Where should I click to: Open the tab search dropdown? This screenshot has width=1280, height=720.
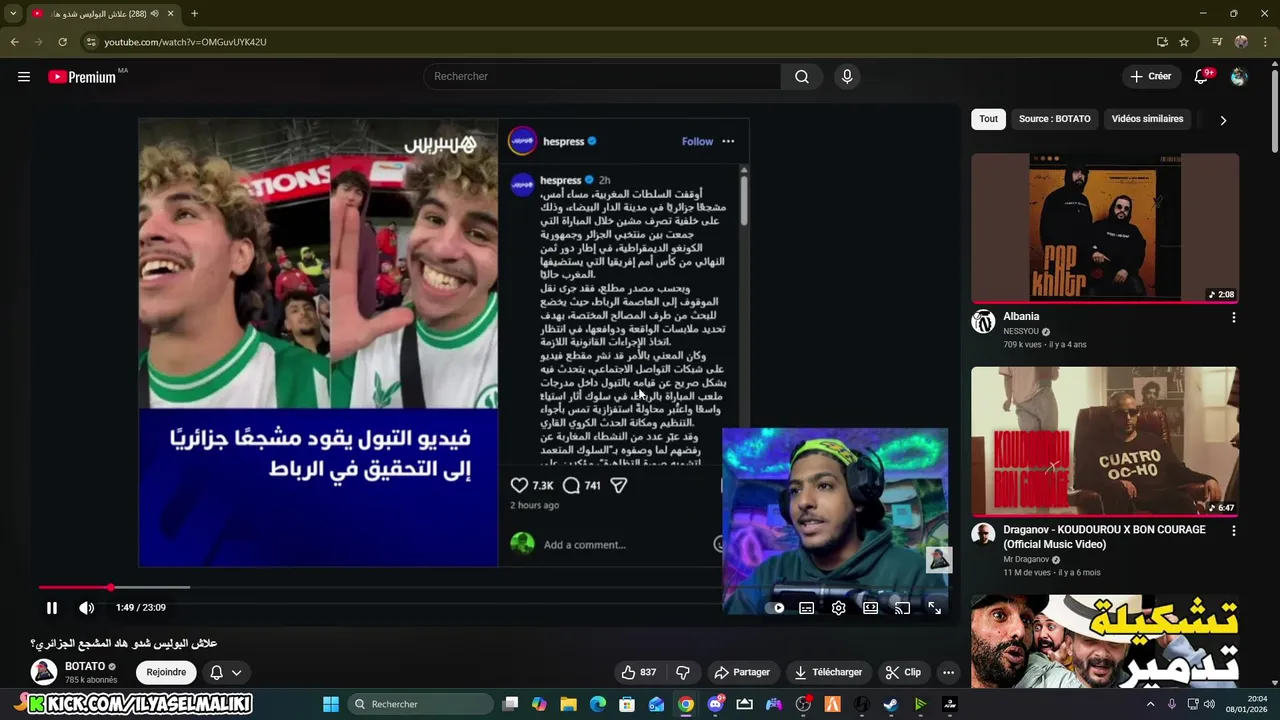13,13
